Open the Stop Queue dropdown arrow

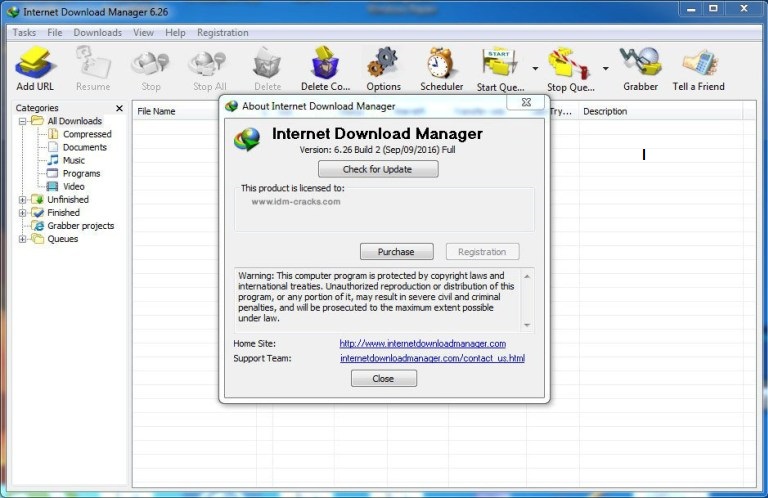coord(606,69)
